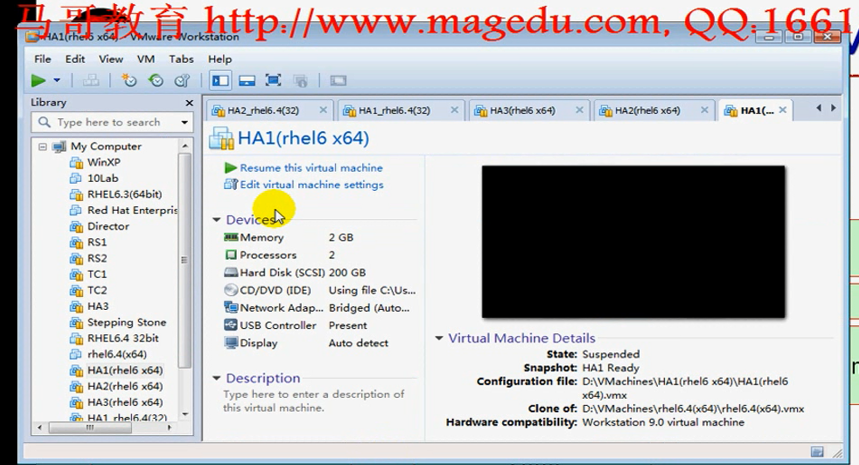Image resolution: width=859 pixels, height=465 pixels.
Task: Select the Hard Disk (SCSI) device
Action: [x=320, y=273]
